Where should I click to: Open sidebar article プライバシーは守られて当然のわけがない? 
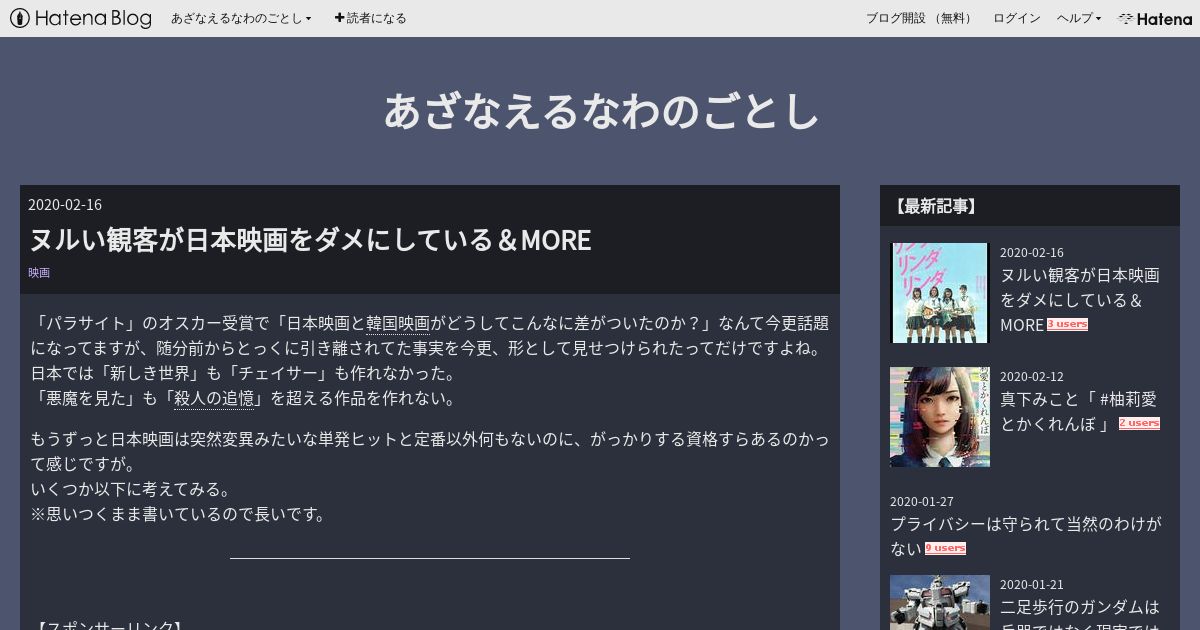coord(1026,536)
